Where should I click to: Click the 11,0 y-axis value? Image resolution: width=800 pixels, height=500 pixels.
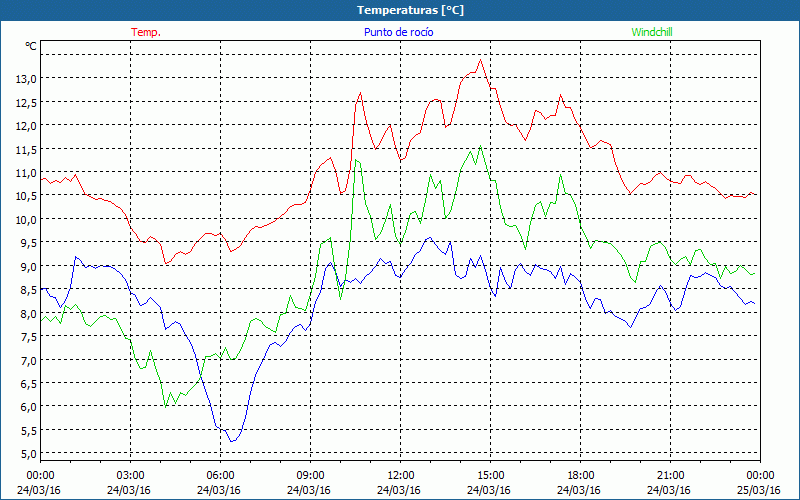pos(28,172)
